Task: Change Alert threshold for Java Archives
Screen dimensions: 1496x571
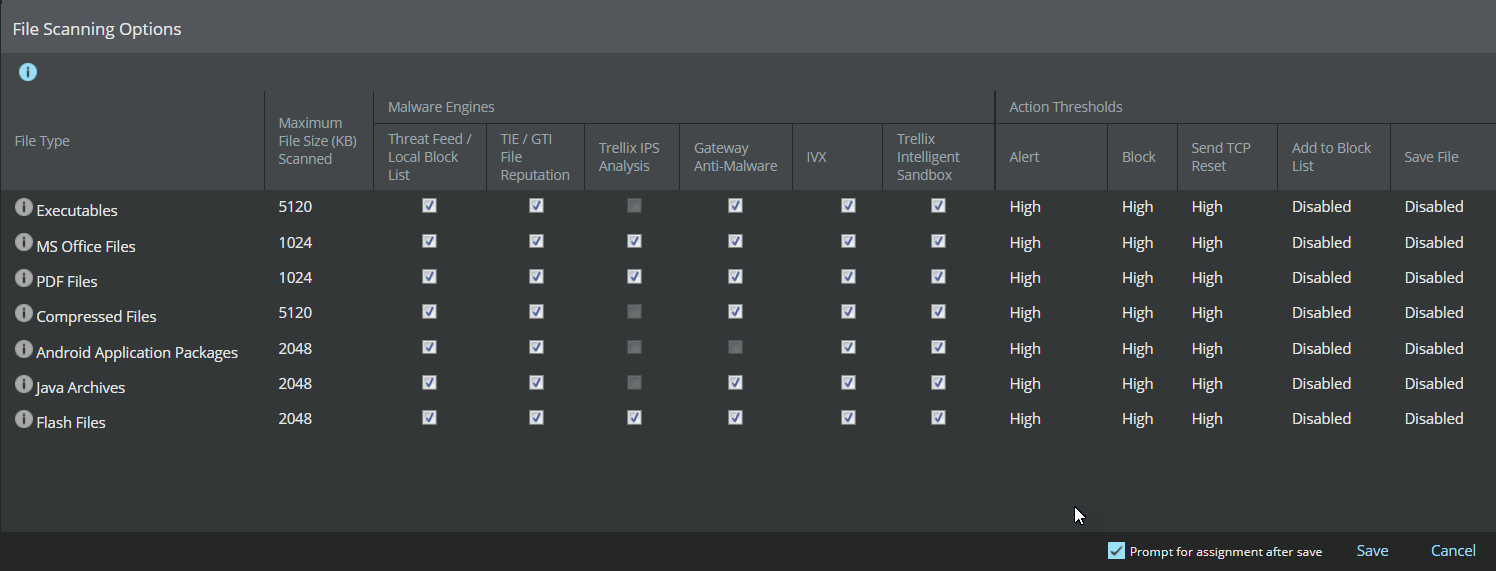Action: click(1025, 384)
